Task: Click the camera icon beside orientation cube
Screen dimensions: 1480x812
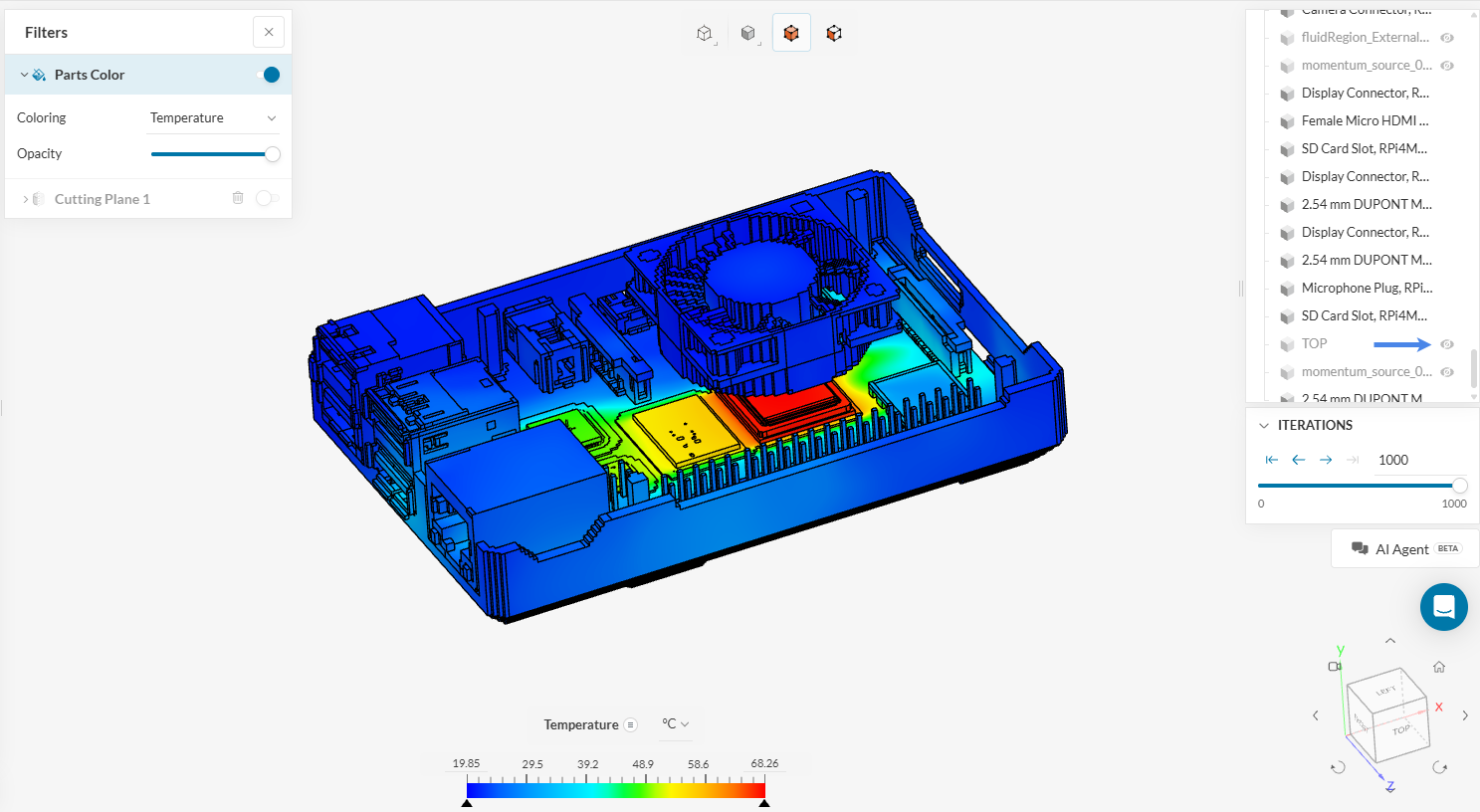Action: (1334, 667)
